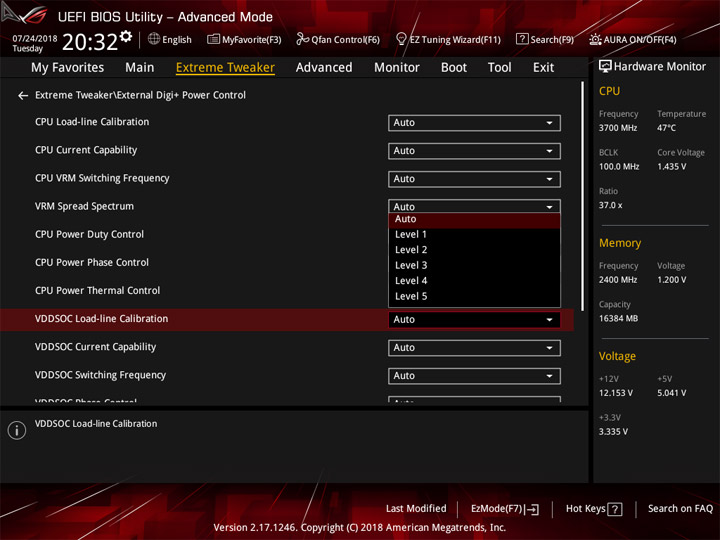Select Level 3 option

(474, 265)
